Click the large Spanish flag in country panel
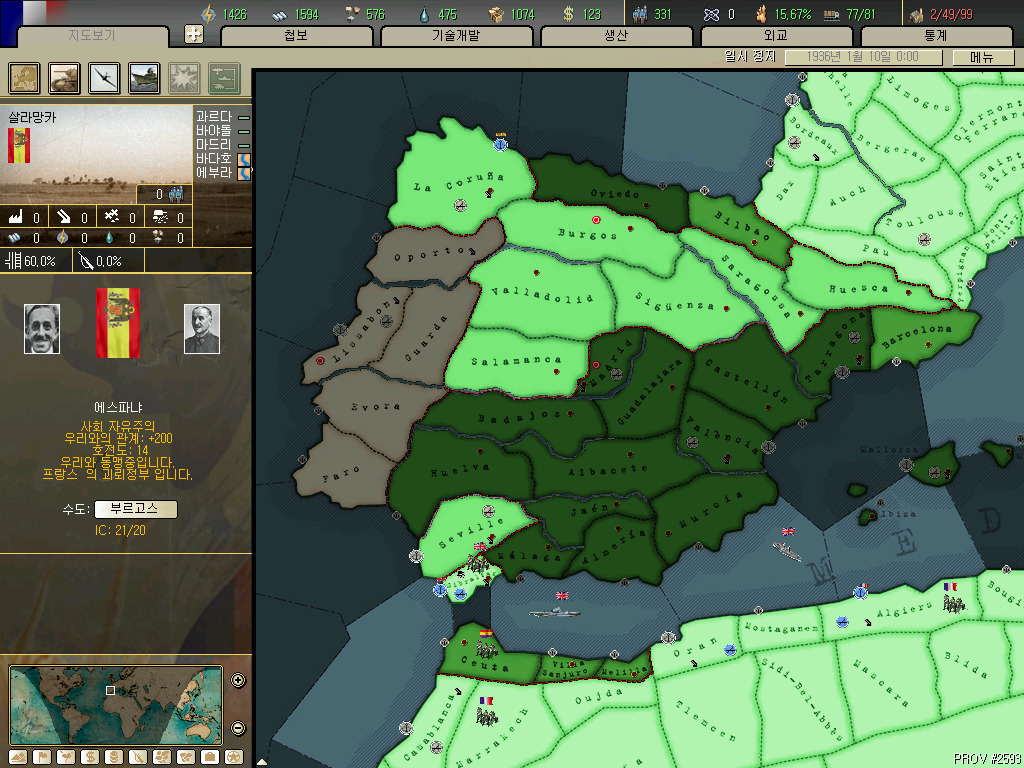 coord(118,323)
